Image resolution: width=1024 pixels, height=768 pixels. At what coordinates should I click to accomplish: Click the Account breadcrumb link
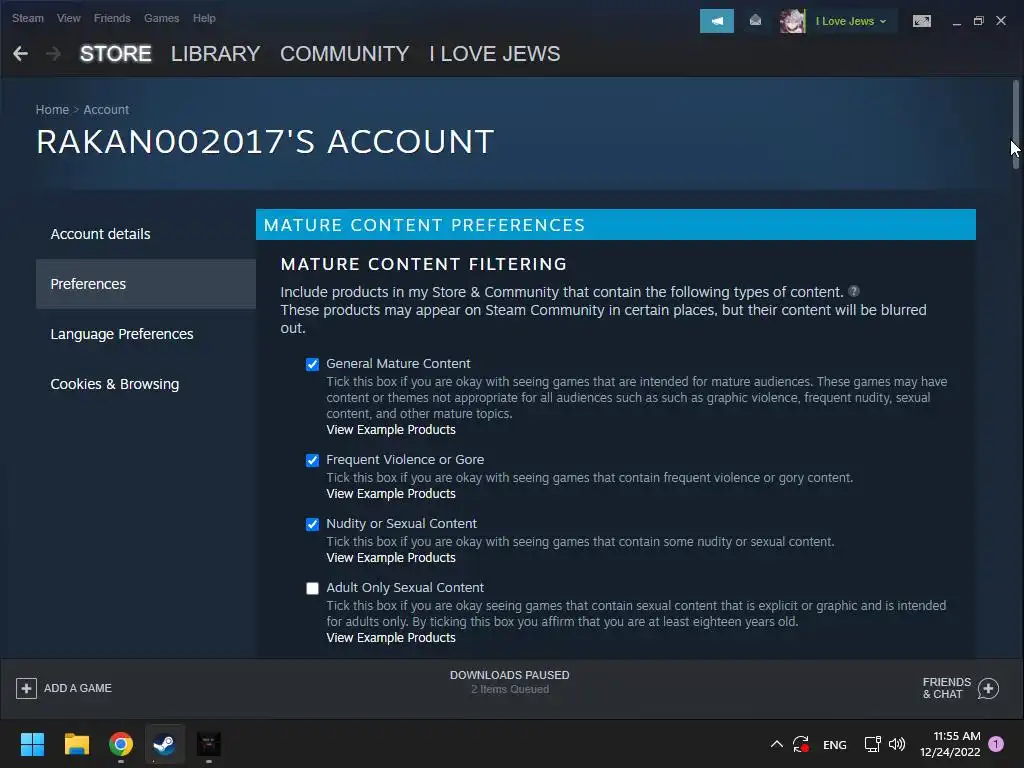106,110
